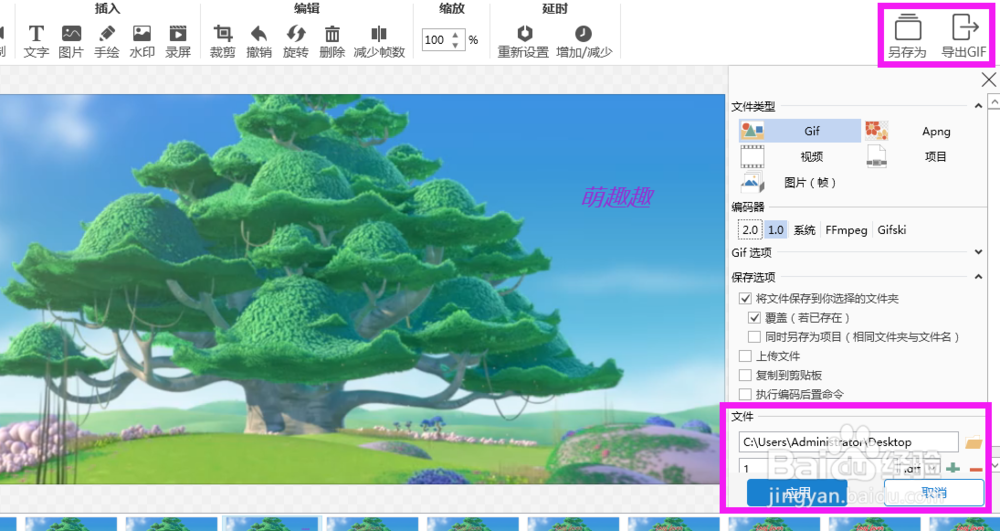Select 图片（帧） images file type
Image resolution: width=1000 pixels, height=531 pixels.
click(800, 182)
